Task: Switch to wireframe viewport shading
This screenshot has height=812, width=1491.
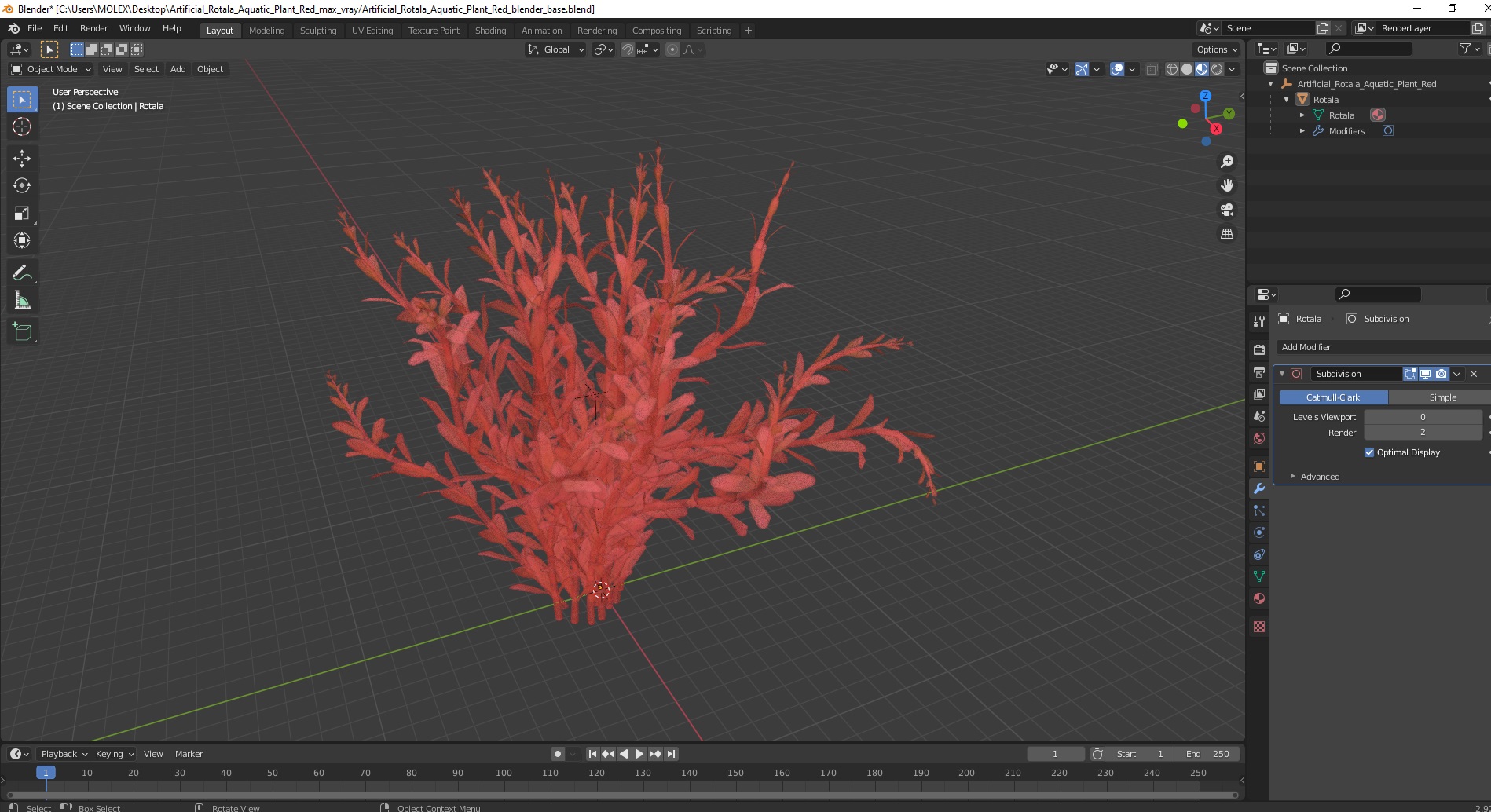Action: coord(1172,69)
